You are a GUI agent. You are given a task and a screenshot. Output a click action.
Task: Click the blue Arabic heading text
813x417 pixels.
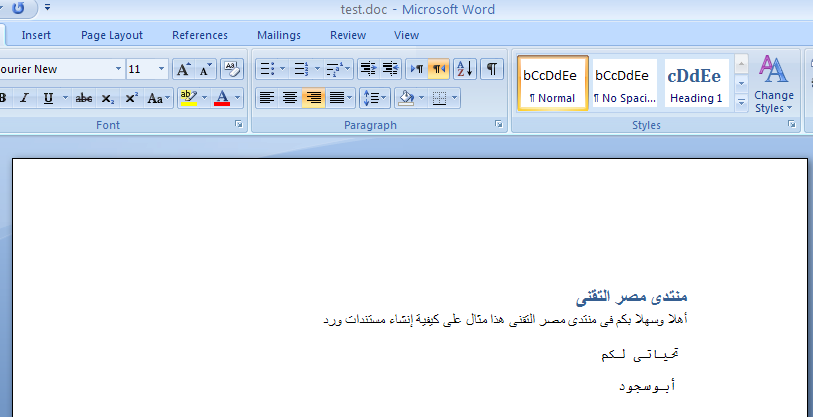click(632, 297)
